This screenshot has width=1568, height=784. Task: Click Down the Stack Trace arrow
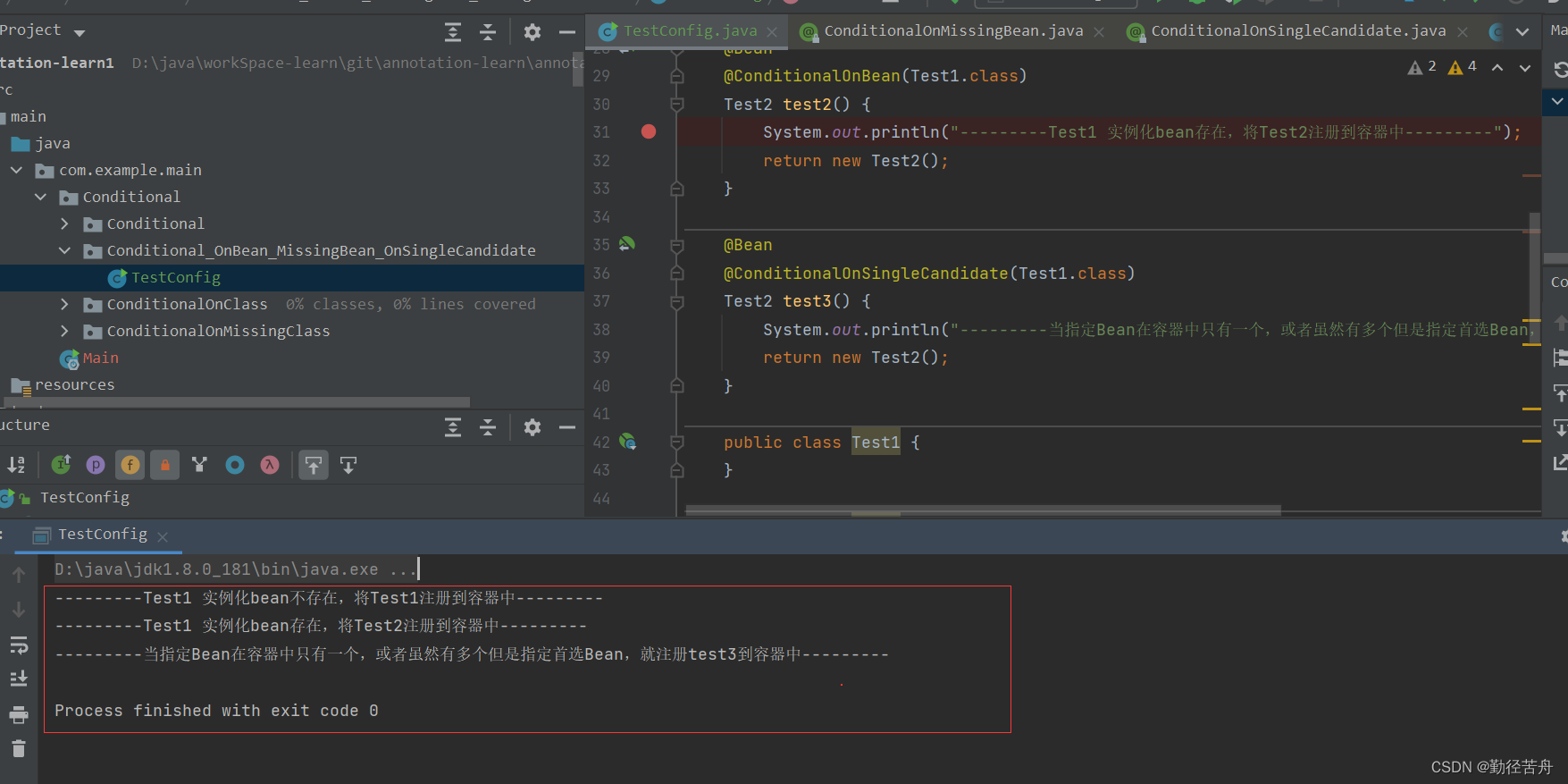tap(19, 610)
